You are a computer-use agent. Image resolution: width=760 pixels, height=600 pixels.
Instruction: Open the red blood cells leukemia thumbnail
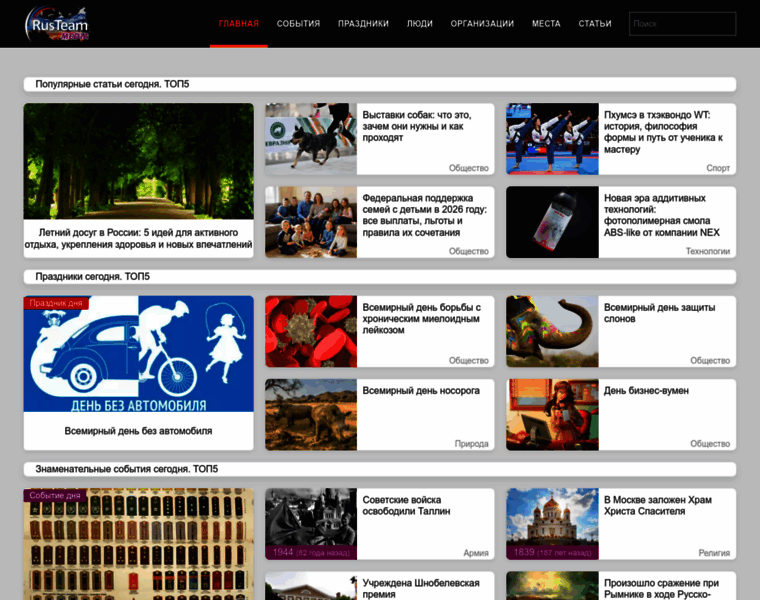pyautogui.click(x=311, y=332)
